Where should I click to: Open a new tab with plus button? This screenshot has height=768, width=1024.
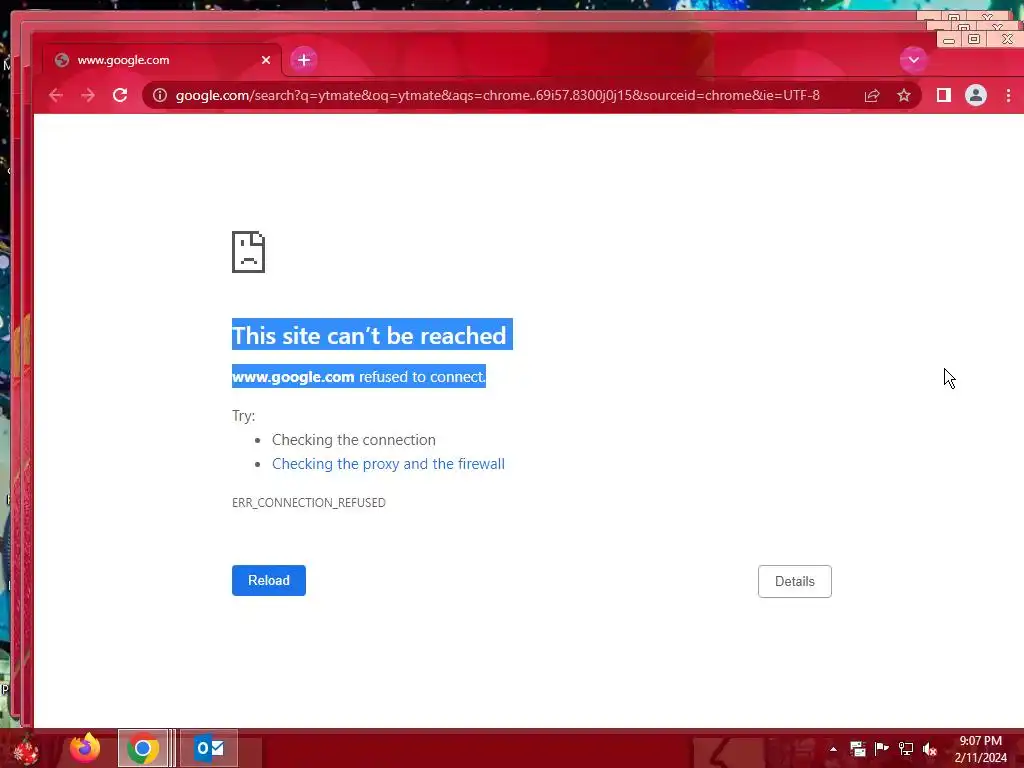(304, 60)
